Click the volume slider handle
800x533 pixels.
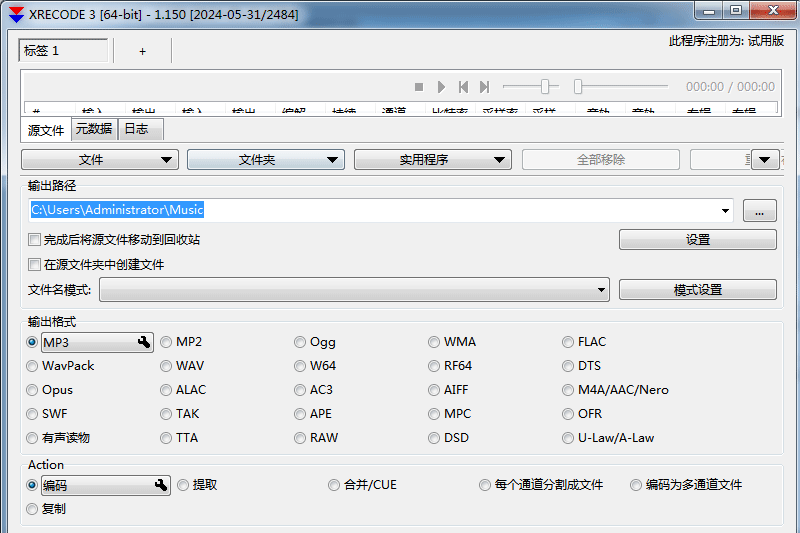coord(545,87)
